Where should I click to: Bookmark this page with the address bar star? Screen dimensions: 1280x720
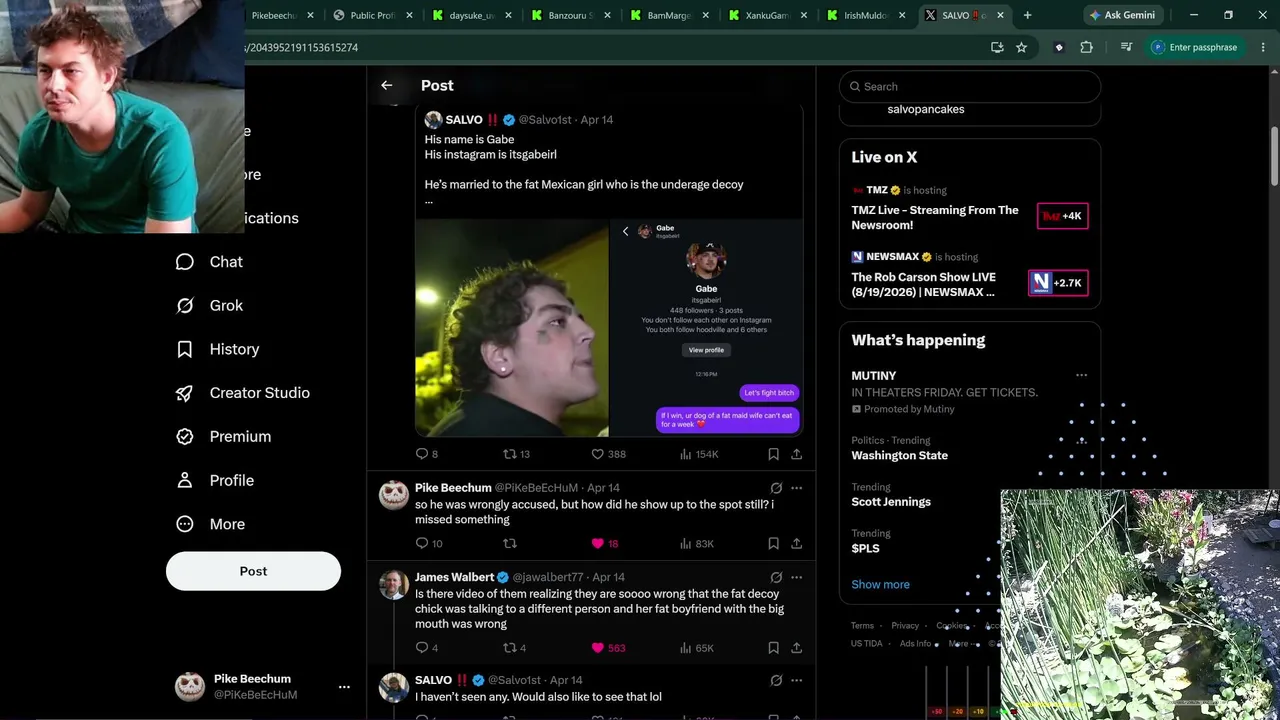click(x=1021, y=47)
